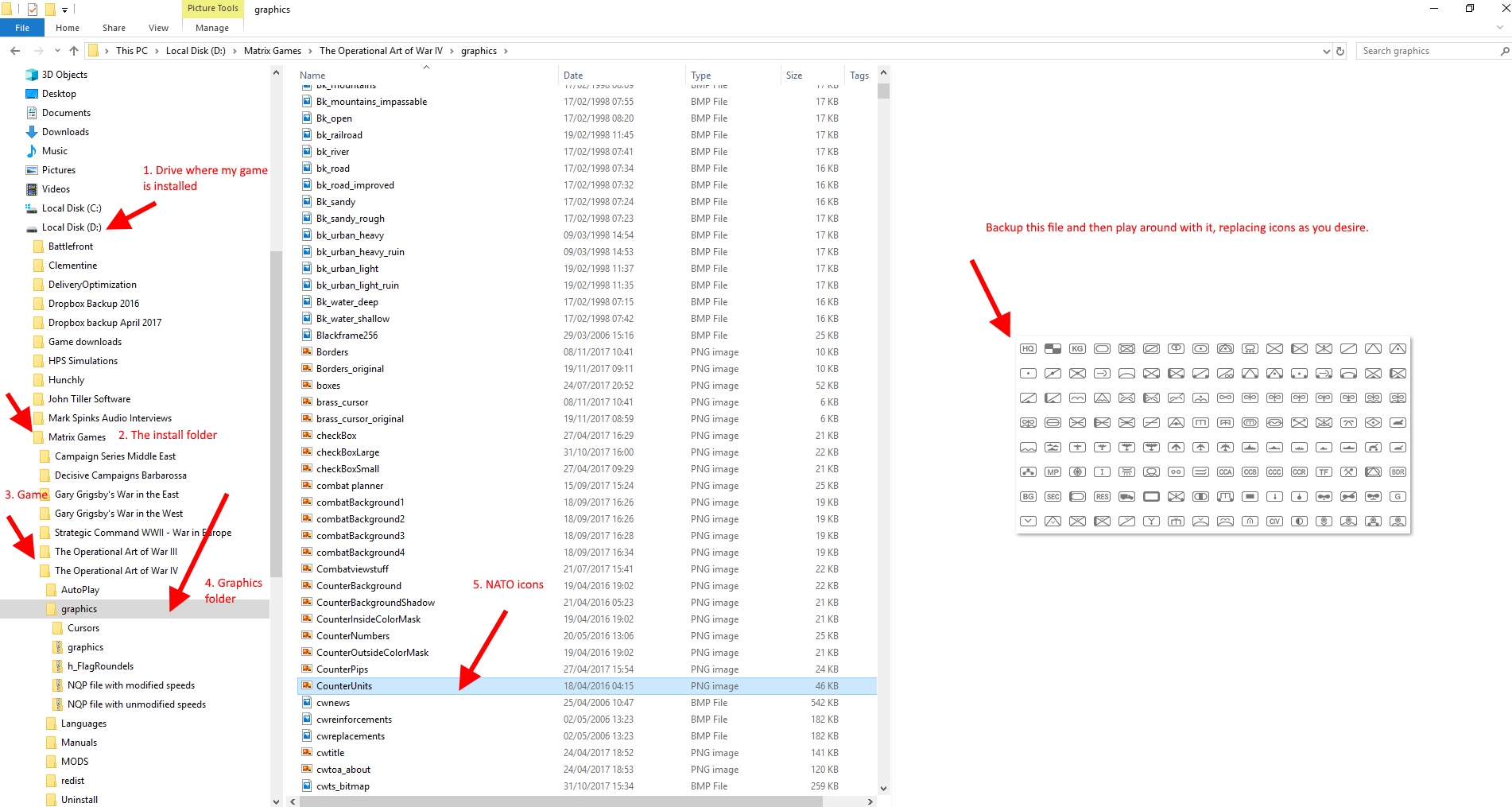The width and height of the screenshot is (1512, 807).
Task: Open The Operational Art of War III folder
Action: [x=115, y=552]
